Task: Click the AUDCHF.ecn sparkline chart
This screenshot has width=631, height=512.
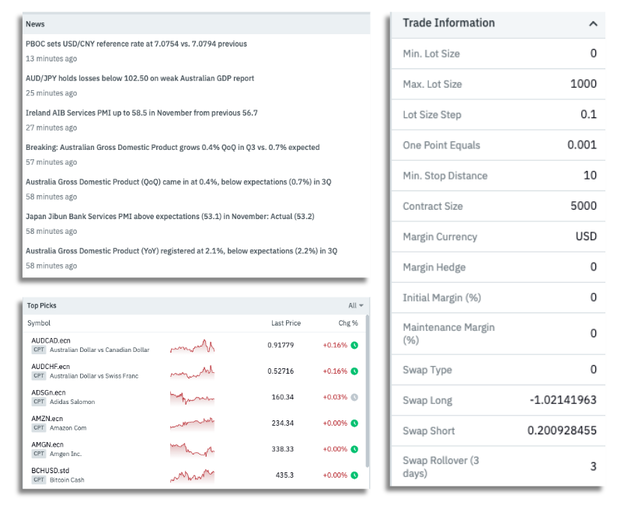Action: [x=192, y=372]
